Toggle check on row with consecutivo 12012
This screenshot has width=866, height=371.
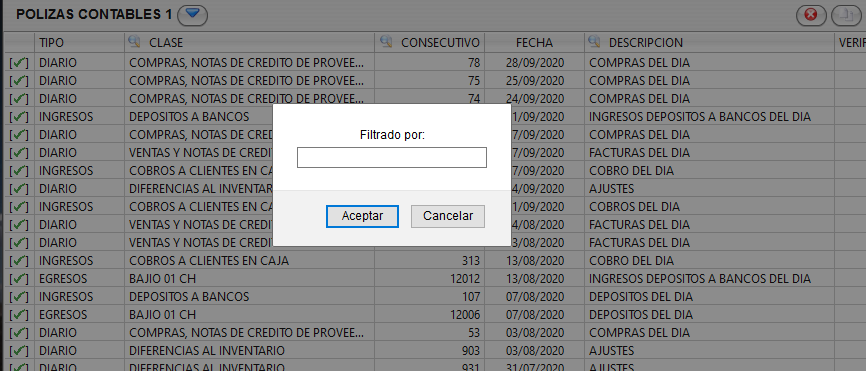[19, 279]
